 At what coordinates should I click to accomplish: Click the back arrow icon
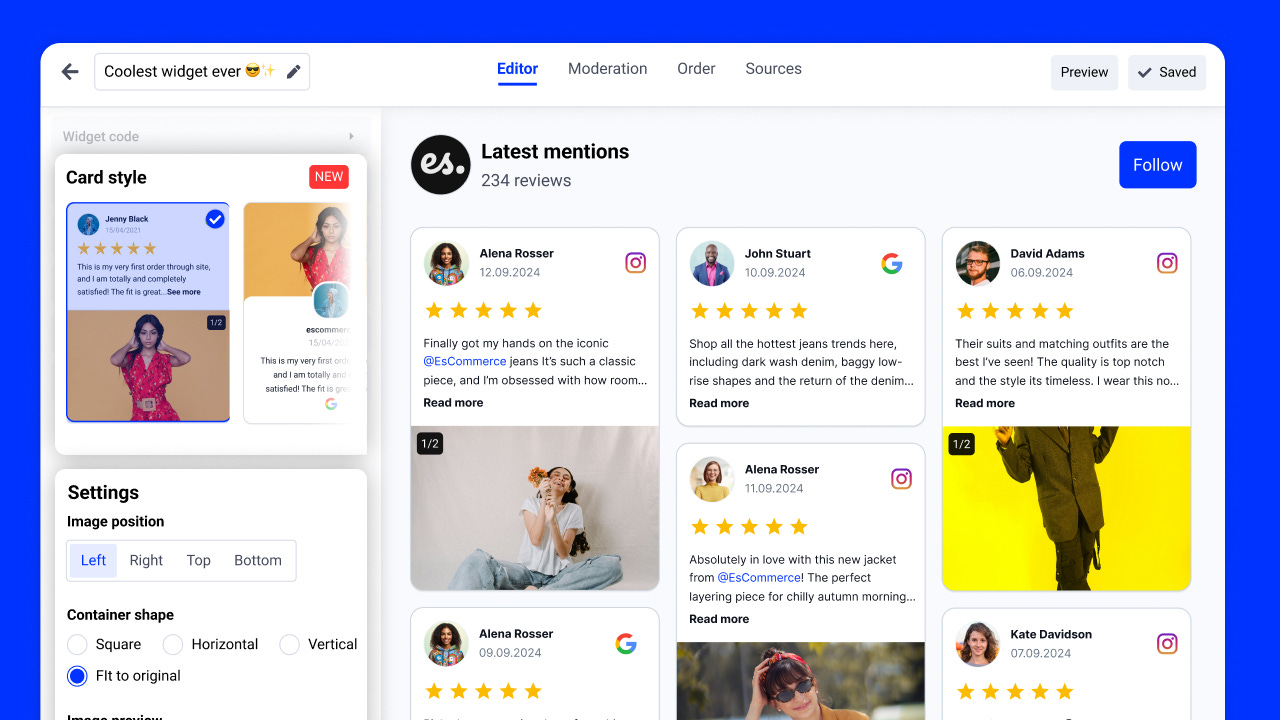[70, 72]
